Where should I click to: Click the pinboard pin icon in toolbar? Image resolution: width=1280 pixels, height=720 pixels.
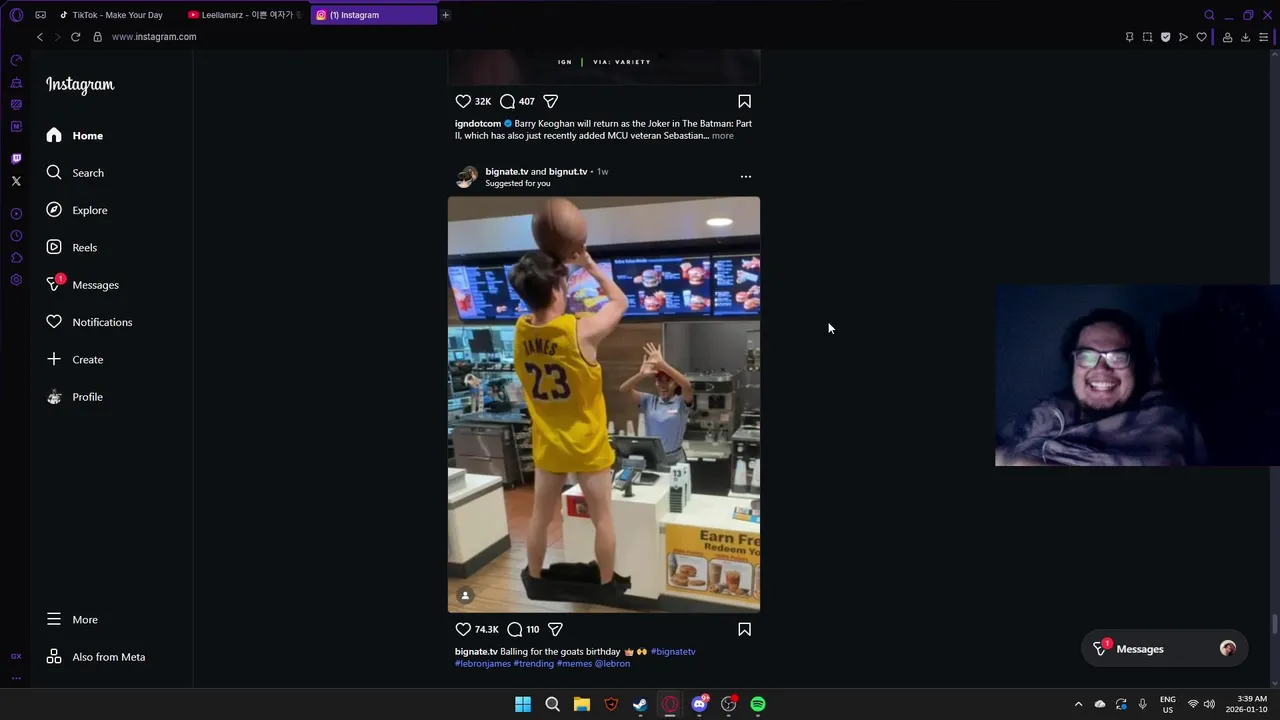(x=1129, y=37)
